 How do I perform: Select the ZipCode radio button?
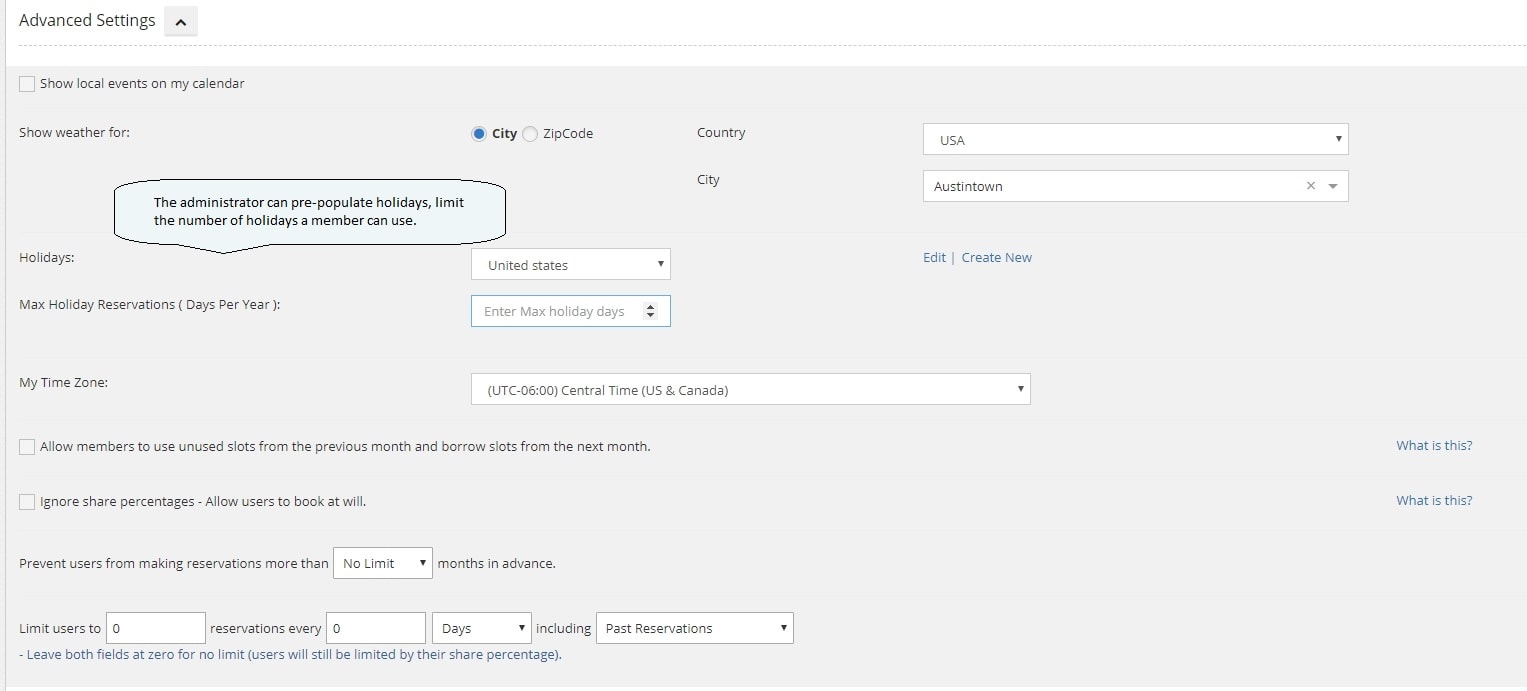coord(530,134)
